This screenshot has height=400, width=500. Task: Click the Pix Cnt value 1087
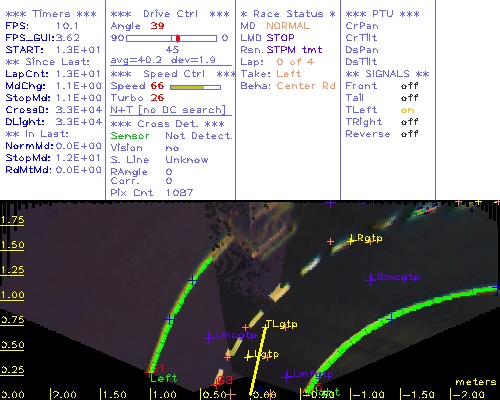(x=179, y=193)
